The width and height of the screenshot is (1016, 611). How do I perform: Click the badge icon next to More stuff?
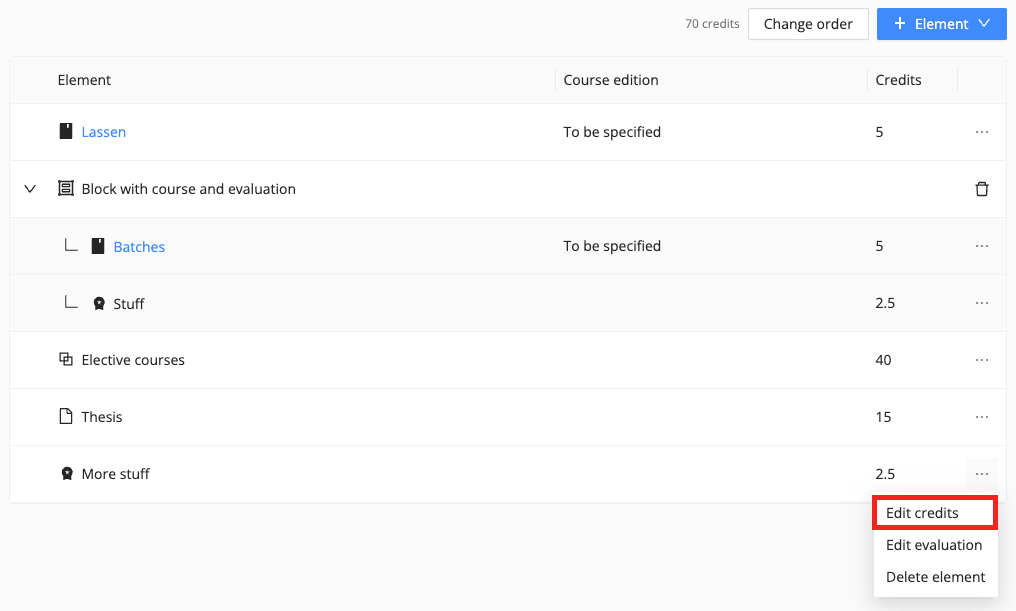point(67,474)
